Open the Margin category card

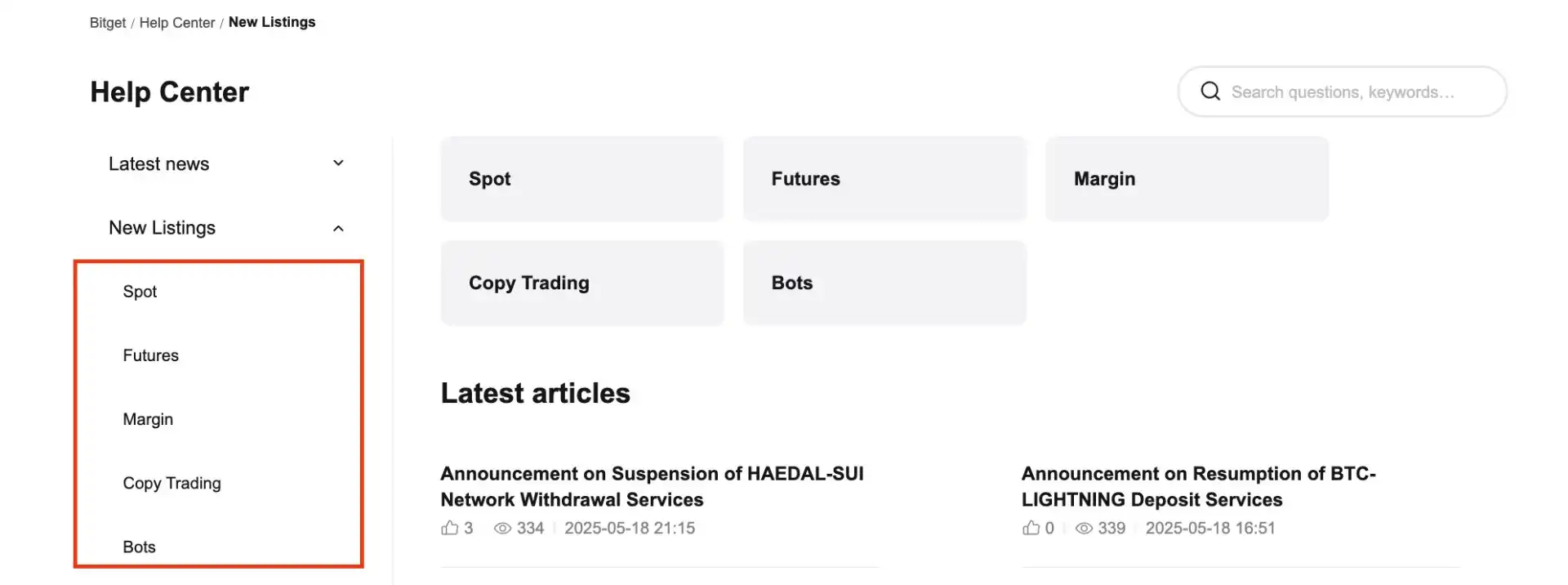point(1186,179)
